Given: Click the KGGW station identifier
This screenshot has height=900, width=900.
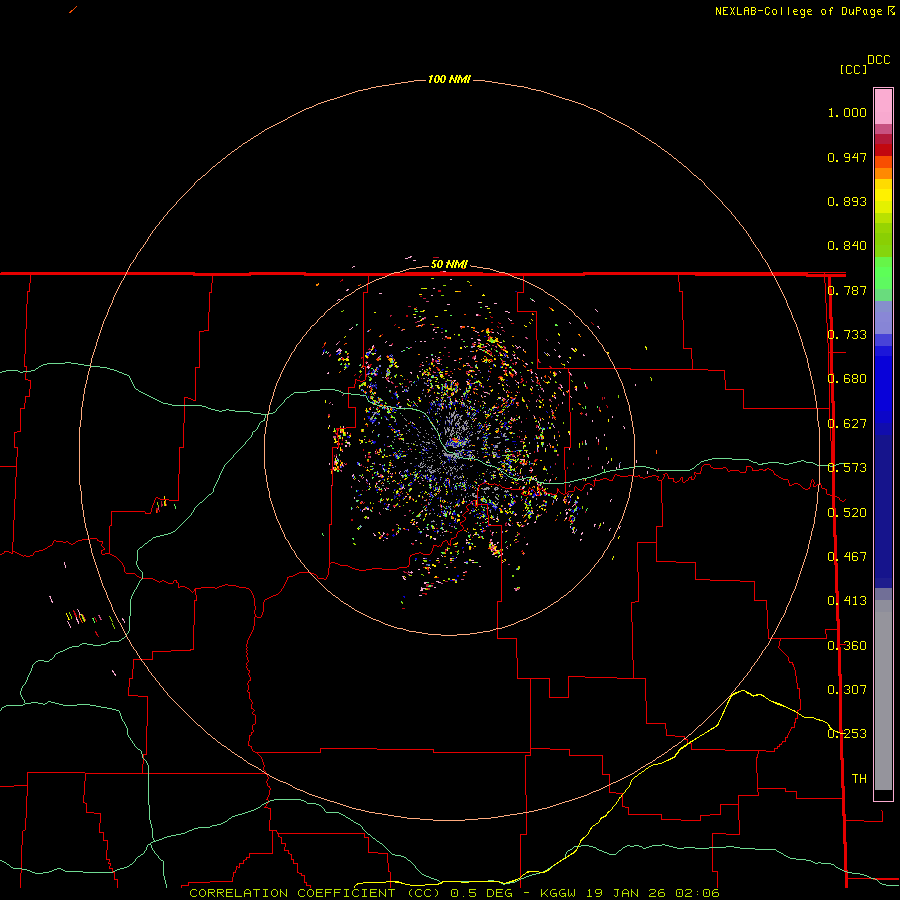Looking at the screenshot, I should pos(558,893).
